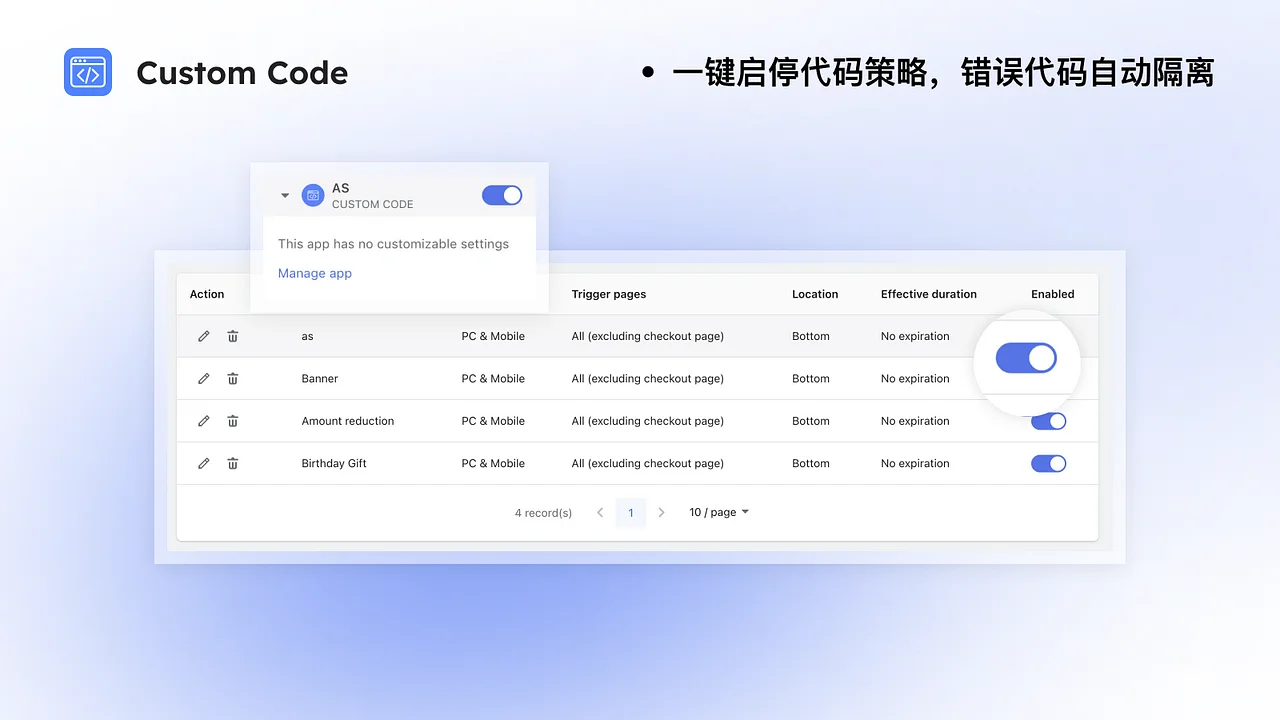
Task: Go to next page arrow
Action: pyautogui.click(x=661, y=512)
